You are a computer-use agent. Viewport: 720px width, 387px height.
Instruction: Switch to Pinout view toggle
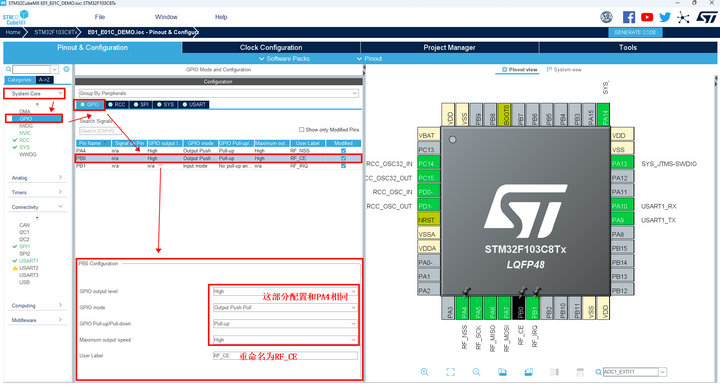pos(519,69)
